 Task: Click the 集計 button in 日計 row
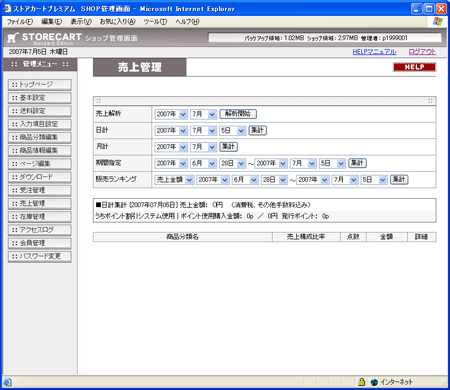[258, 130]
